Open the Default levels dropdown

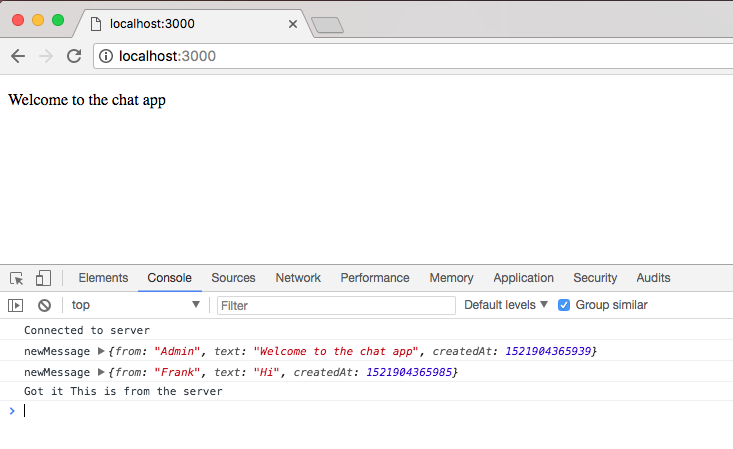point(506,305)
